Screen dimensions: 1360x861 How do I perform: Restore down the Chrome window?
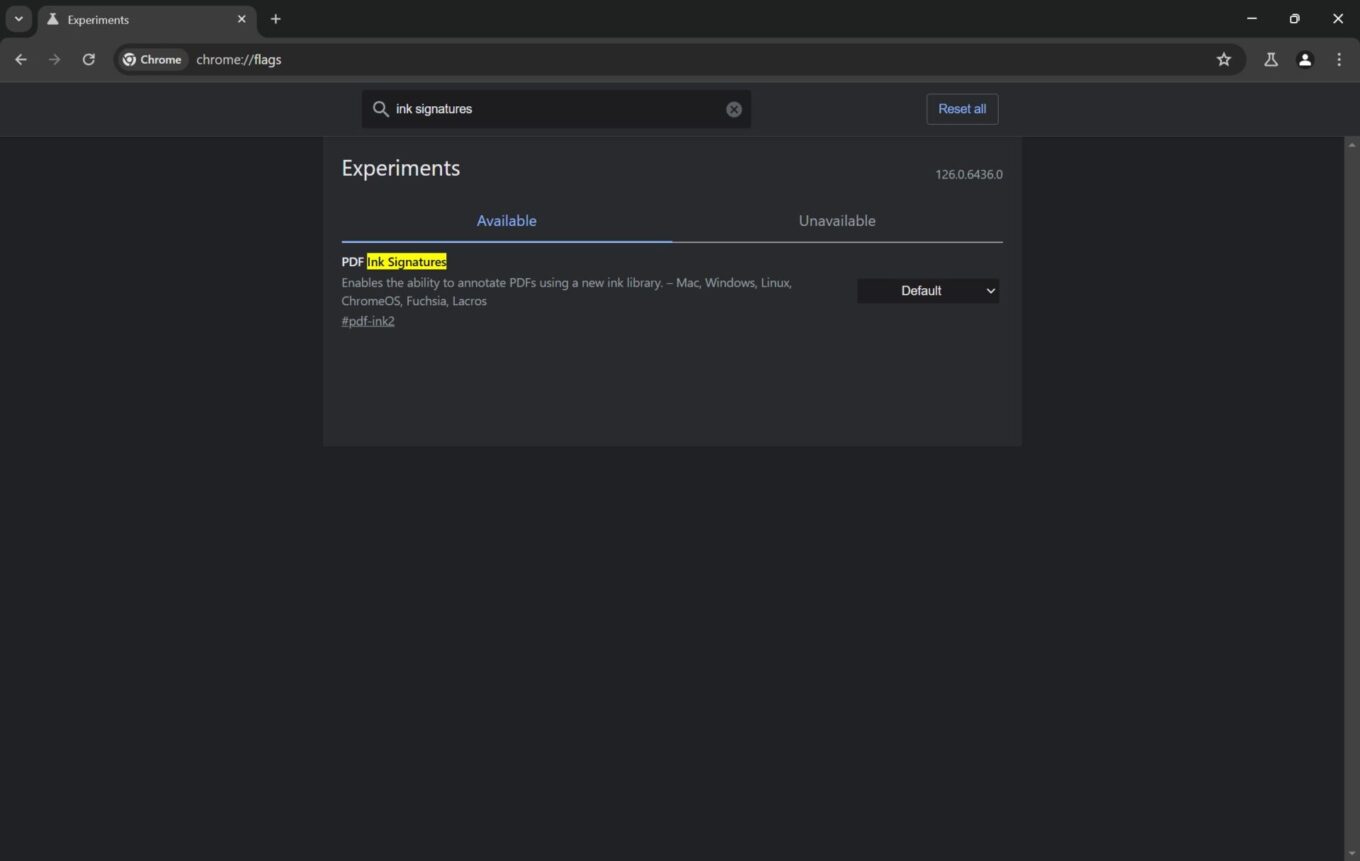point(1295,19)
